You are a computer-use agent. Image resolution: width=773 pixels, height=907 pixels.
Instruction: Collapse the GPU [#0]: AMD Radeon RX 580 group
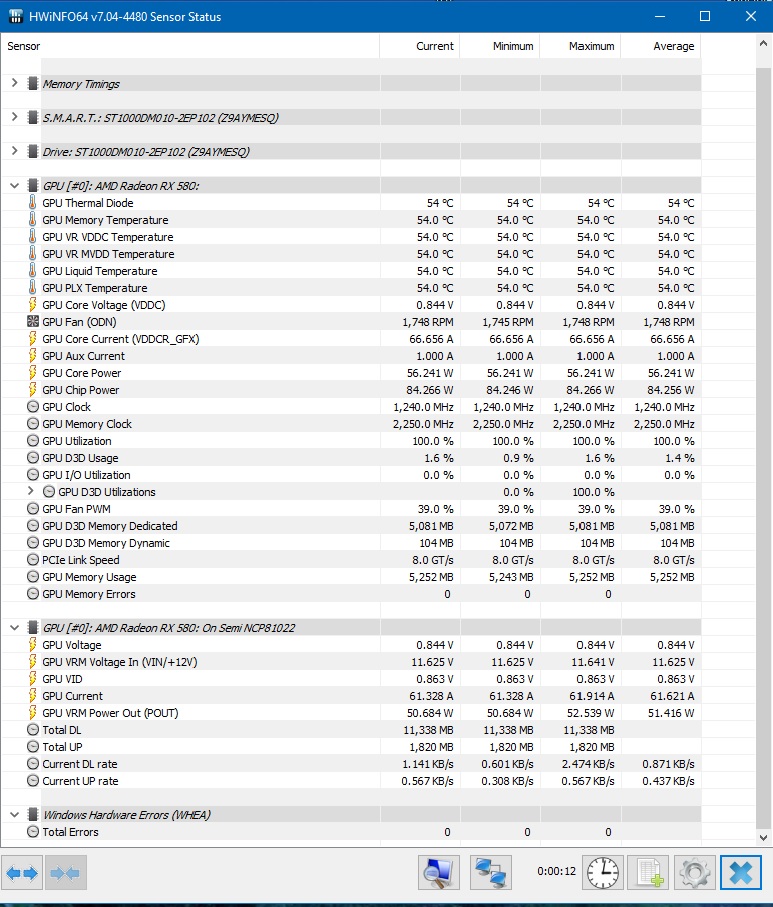pyautogui.click(x=14, y=186)
